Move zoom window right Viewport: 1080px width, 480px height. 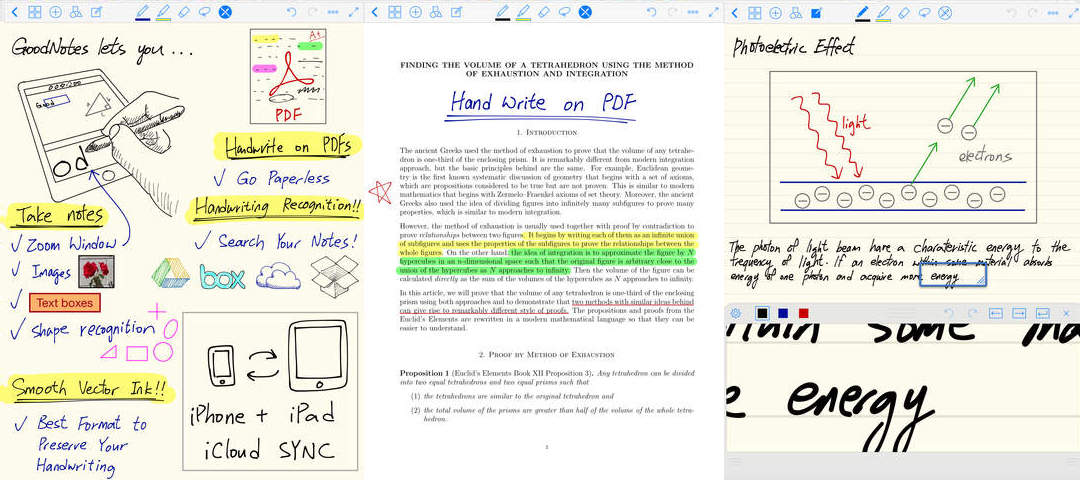point(1019,313)
